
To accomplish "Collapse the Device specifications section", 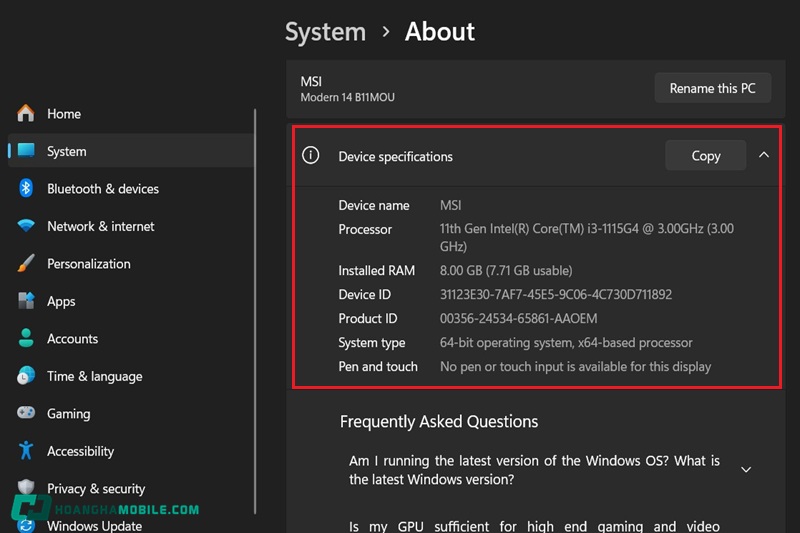I will (764, 155).
